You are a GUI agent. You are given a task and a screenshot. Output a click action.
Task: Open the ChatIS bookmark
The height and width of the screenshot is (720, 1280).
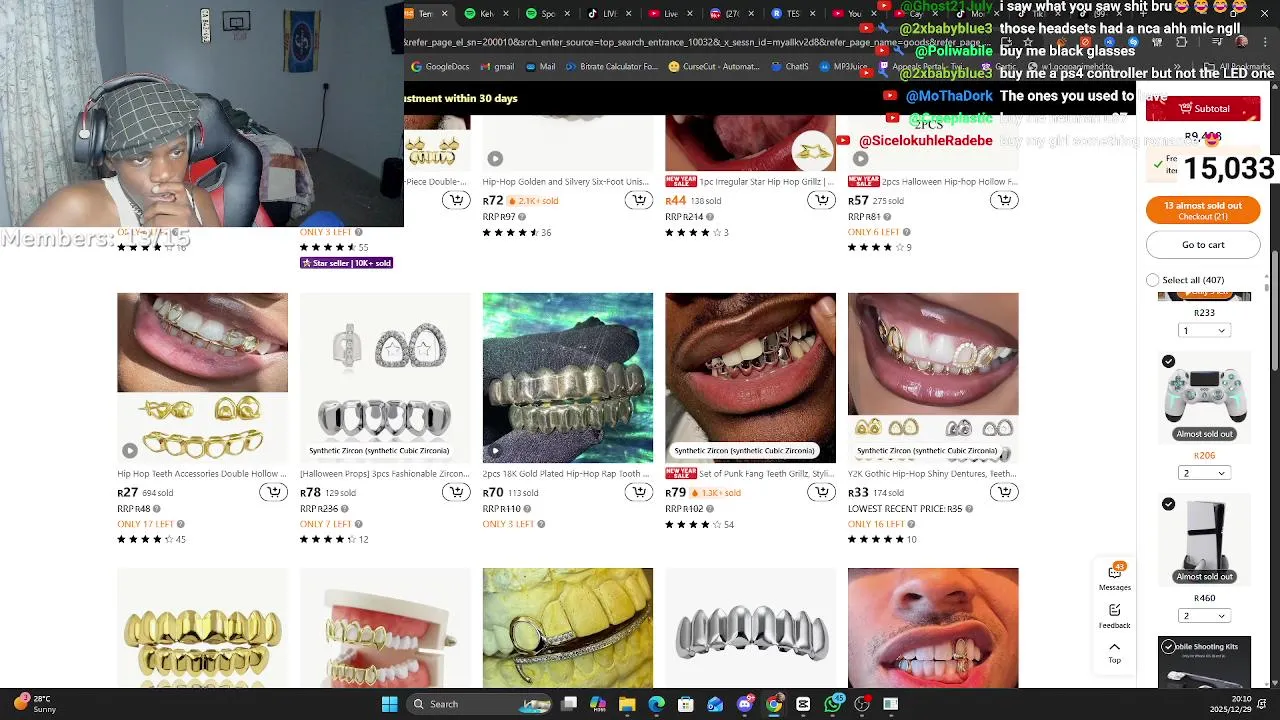point(790,67)
